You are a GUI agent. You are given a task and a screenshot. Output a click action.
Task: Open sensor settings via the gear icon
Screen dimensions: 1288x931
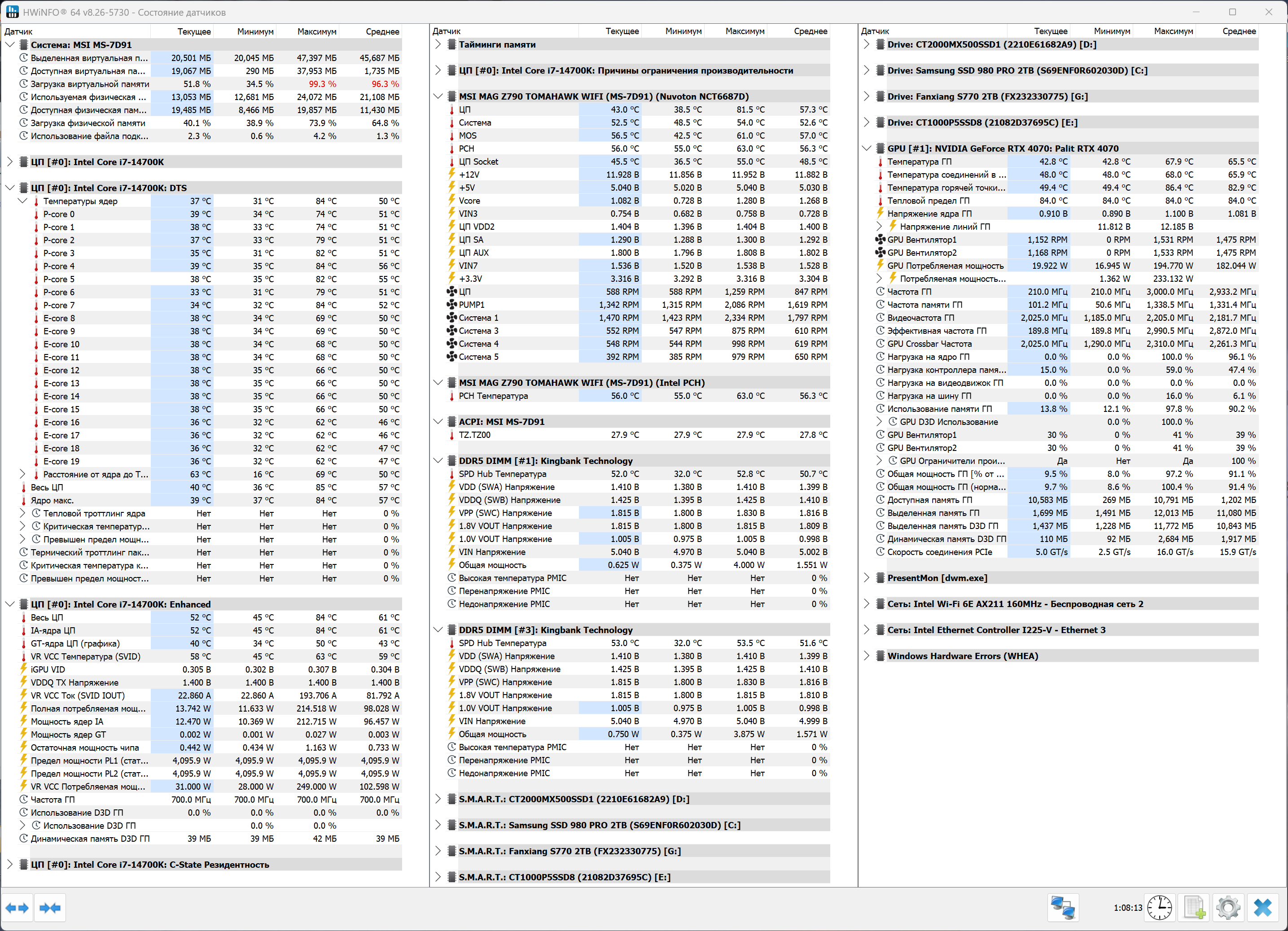(x=1228, y=907)
